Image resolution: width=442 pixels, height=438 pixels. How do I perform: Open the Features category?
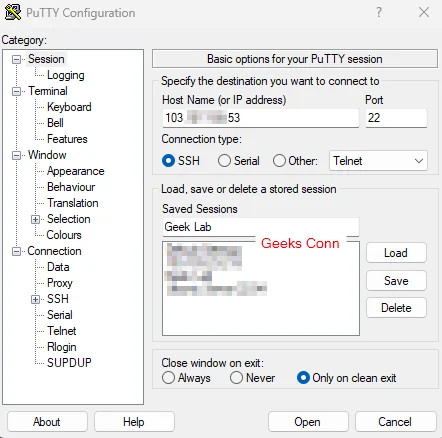67,139
